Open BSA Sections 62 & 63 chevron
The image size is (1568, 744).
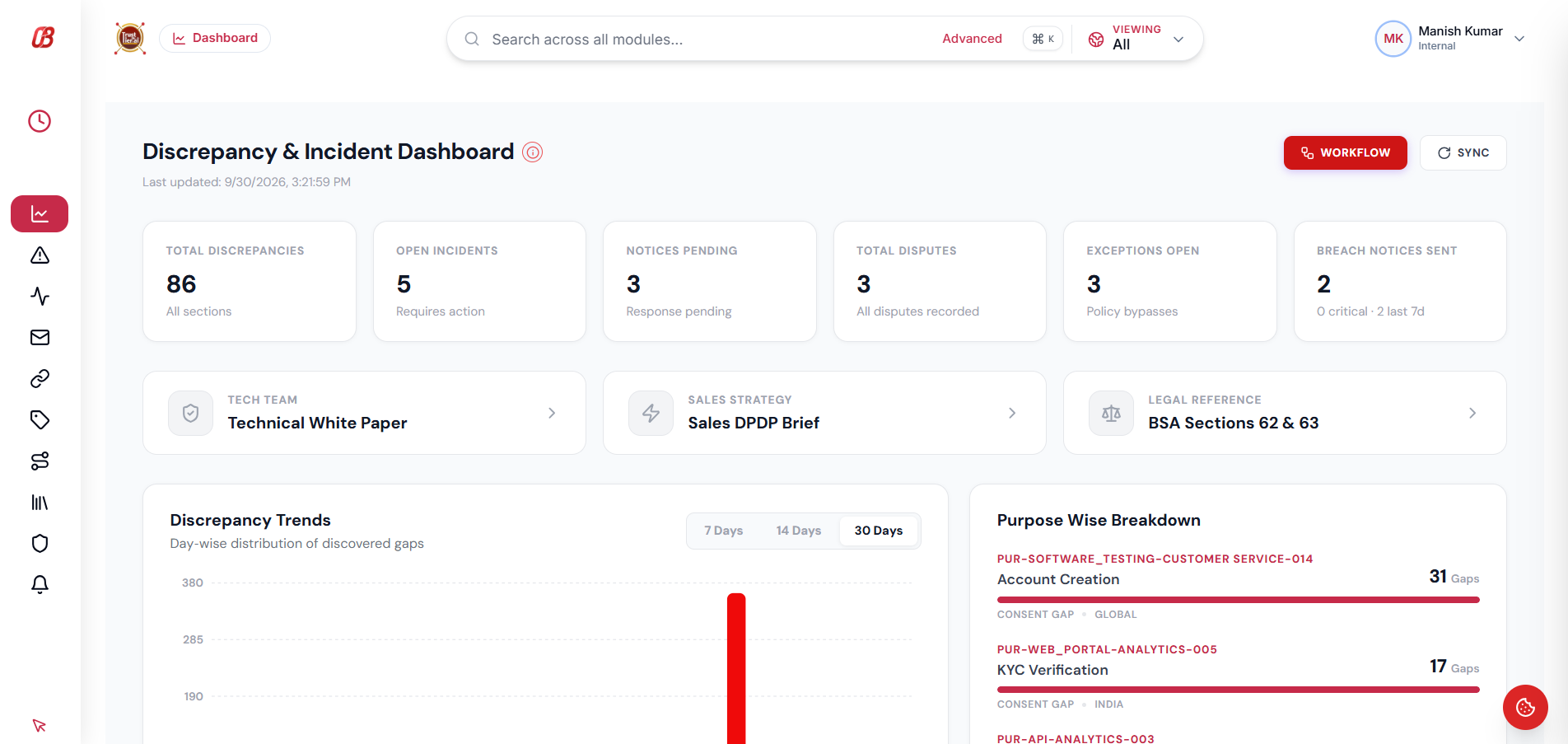(x=1472, y=413)
